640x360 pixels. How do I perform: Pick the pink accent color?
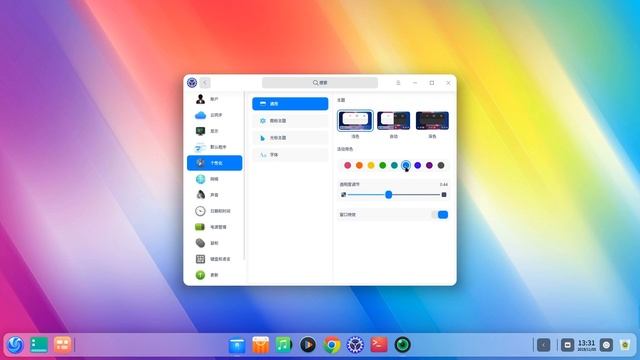pyautogui.click(x=347, y=165)
